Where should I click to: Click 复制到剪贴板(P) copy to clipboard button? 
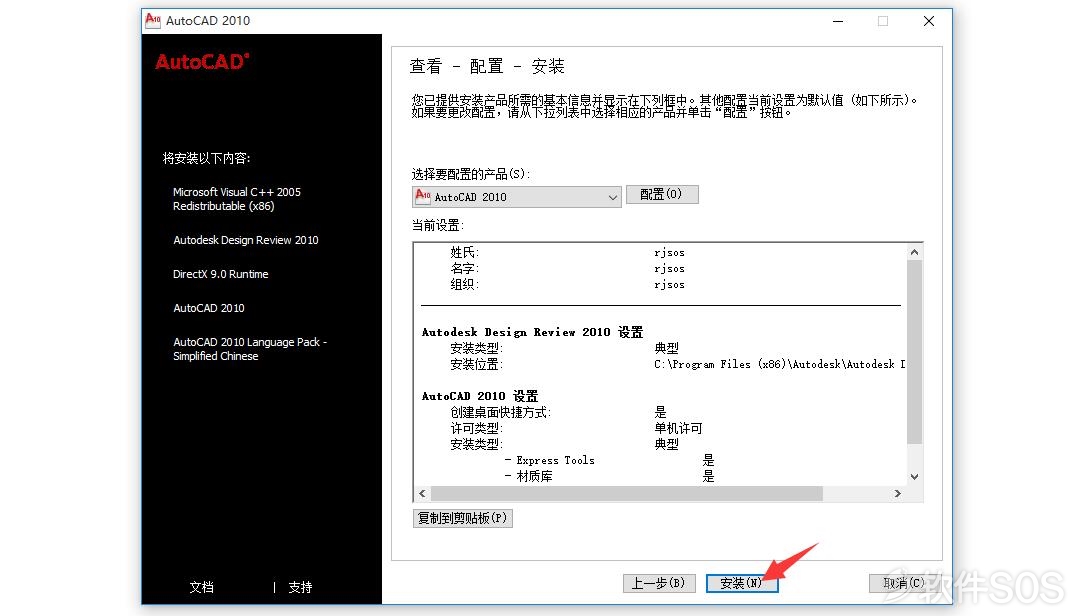463,518
